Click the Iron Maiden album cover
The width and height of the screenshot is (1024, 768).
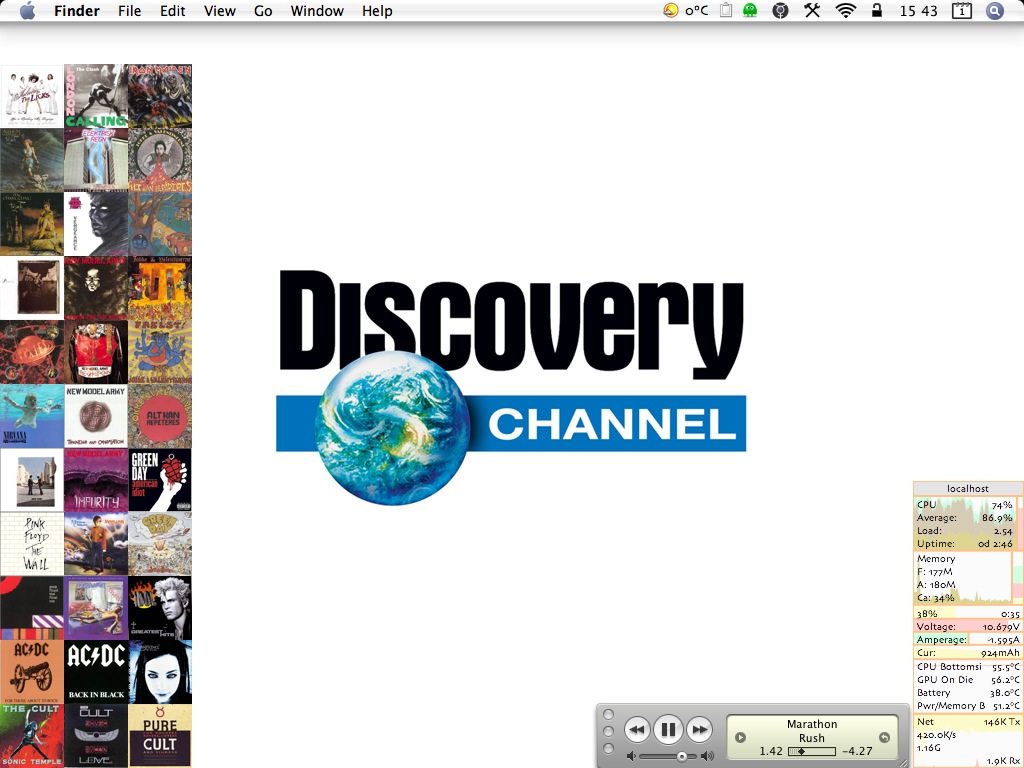[x=160, y=95]
